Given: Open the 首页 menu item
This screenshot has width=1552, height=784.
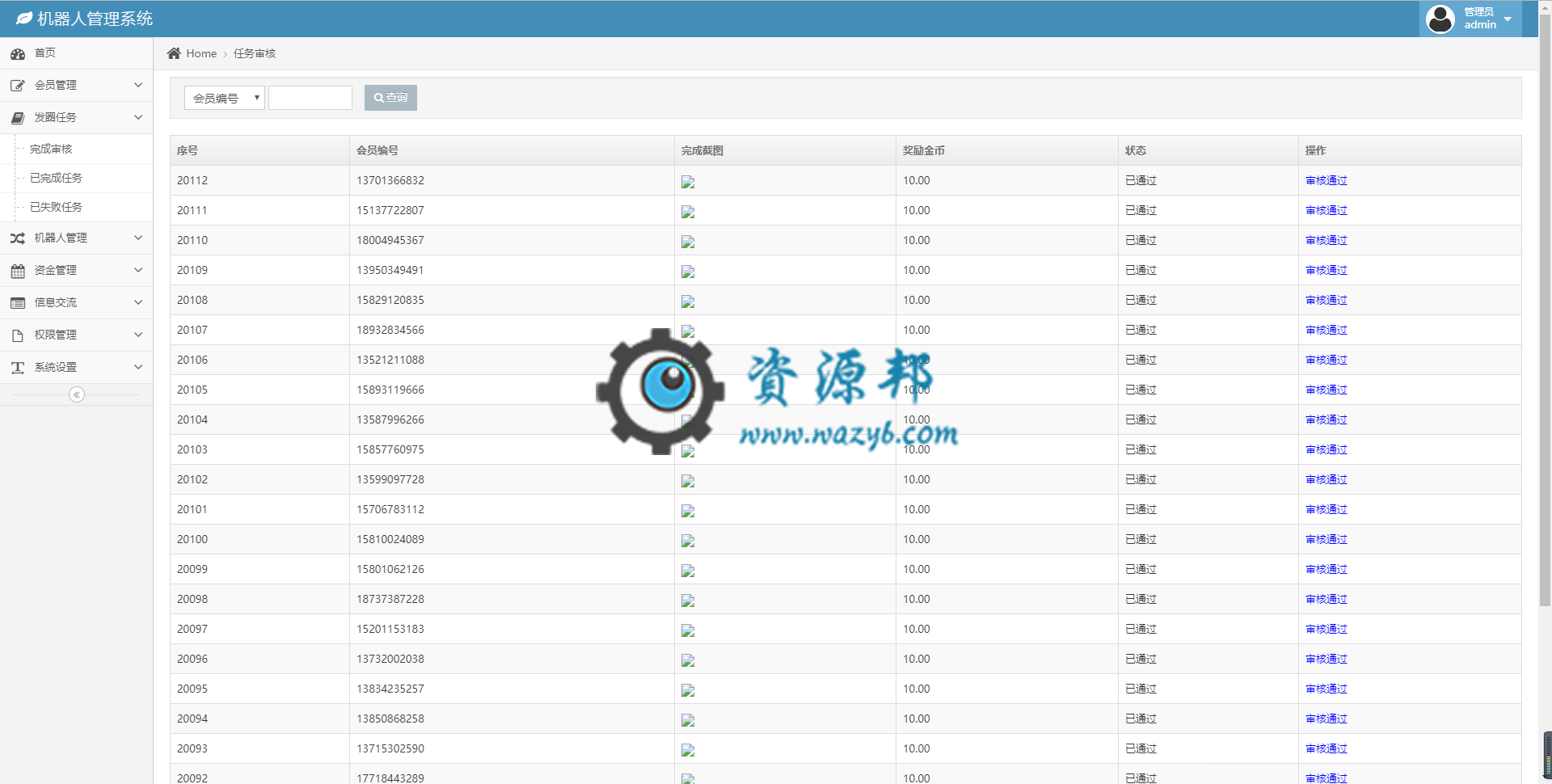Looking at the screenshot, I should point(77,53).
